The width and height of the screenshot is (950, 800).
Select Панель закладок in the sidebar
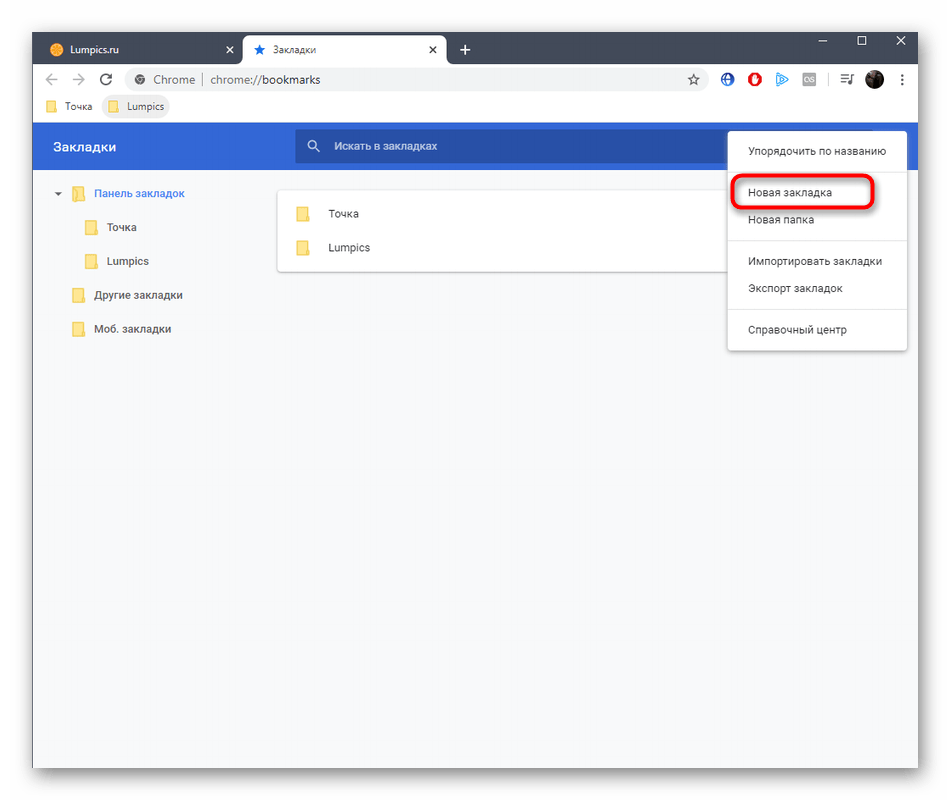pyautogui.click(x=139, y=193)
